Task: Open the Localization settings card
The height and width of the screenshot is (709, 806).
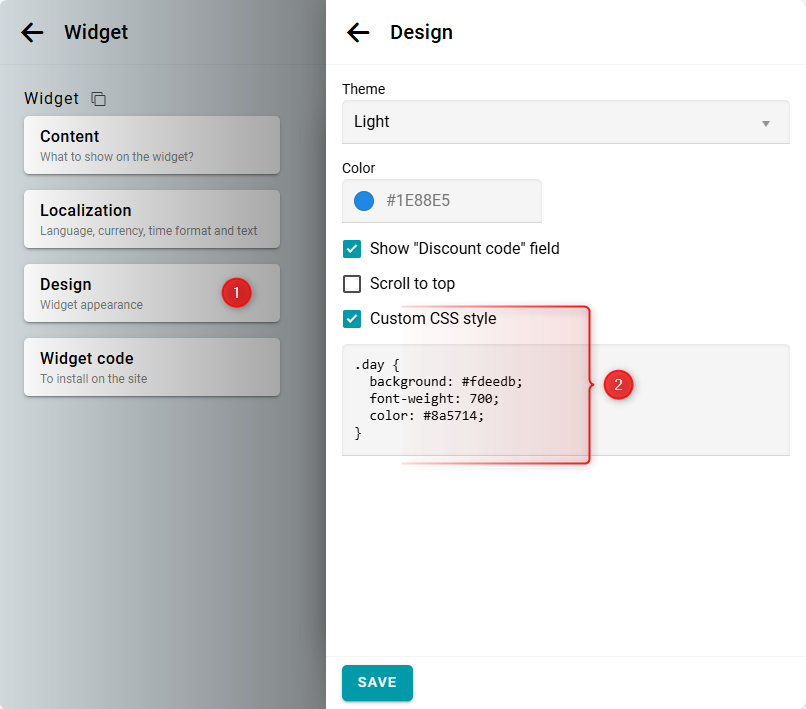Action: point(151,219)
